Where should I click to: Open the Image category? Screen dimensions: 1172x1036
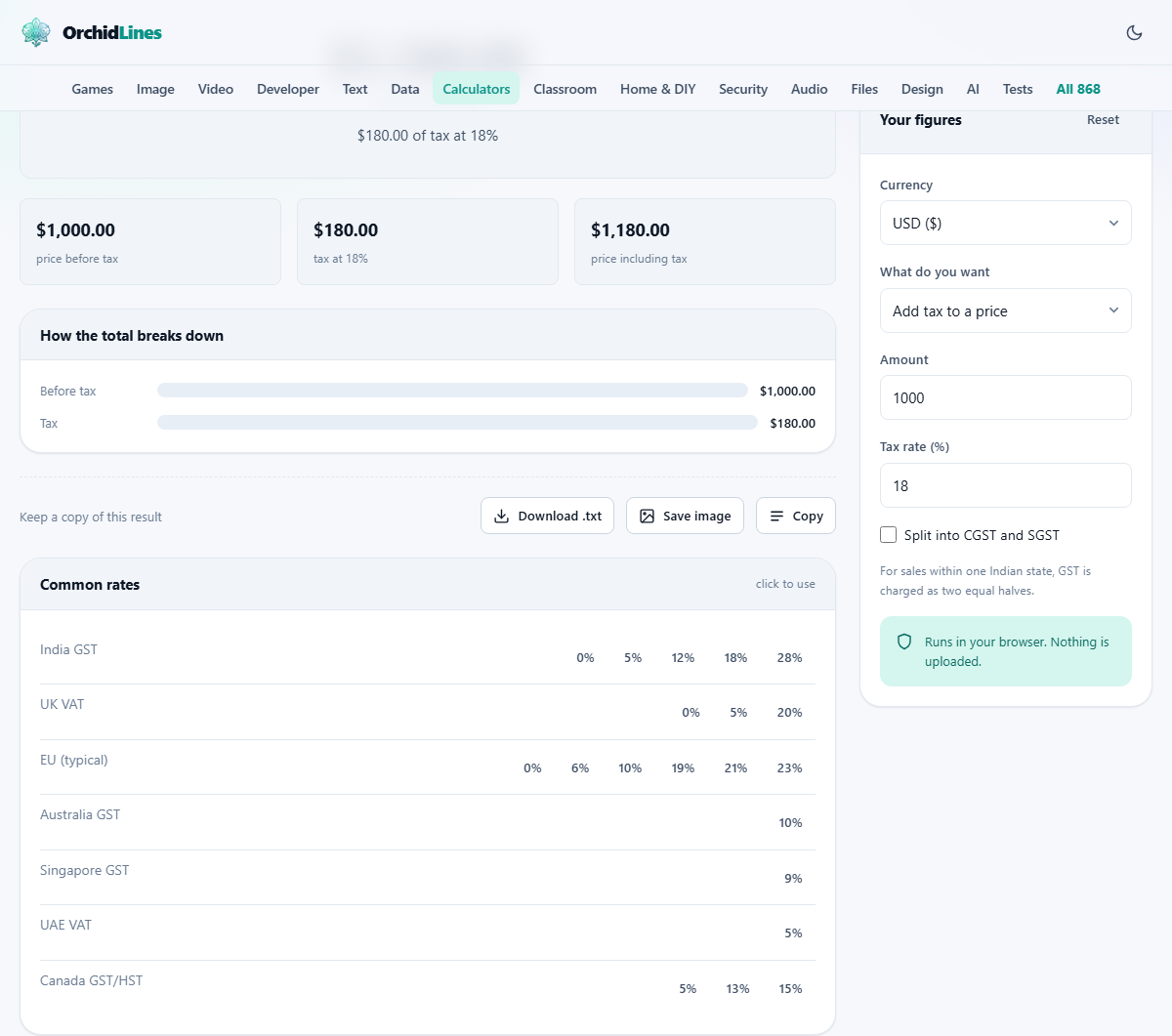coord(155,89)
